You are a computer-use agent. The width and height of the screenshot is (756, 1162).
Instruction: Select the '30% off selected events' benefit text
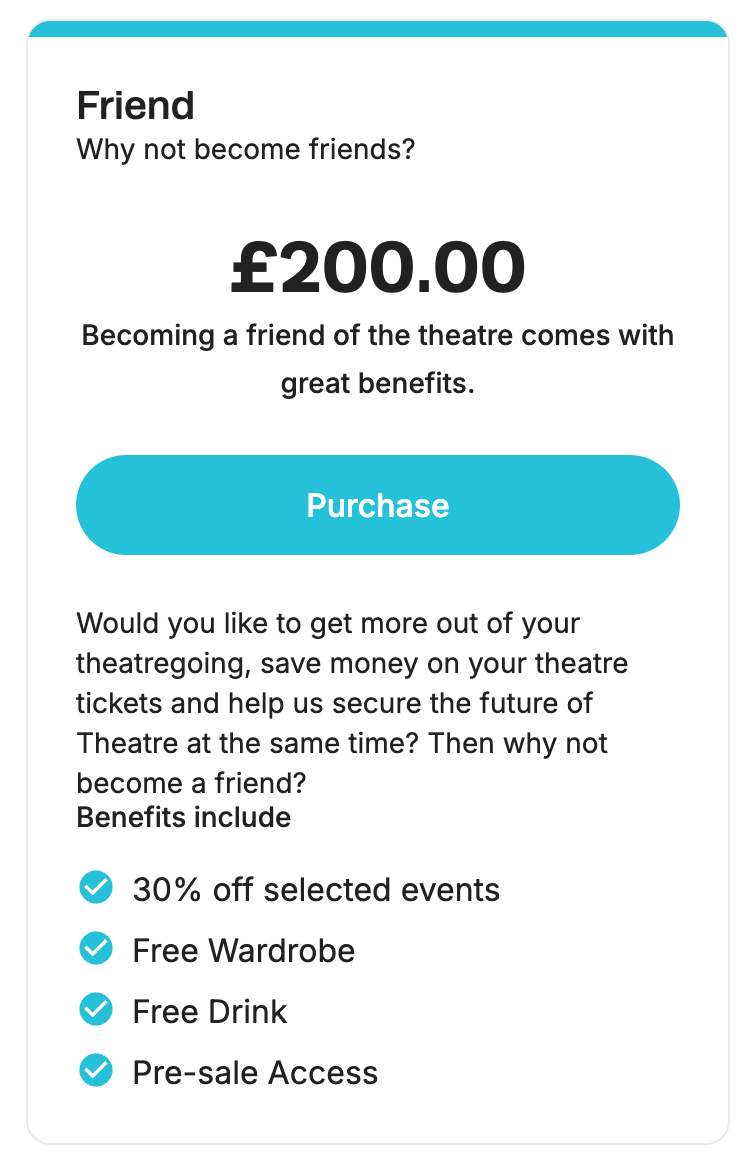click(x=316, y=889)
